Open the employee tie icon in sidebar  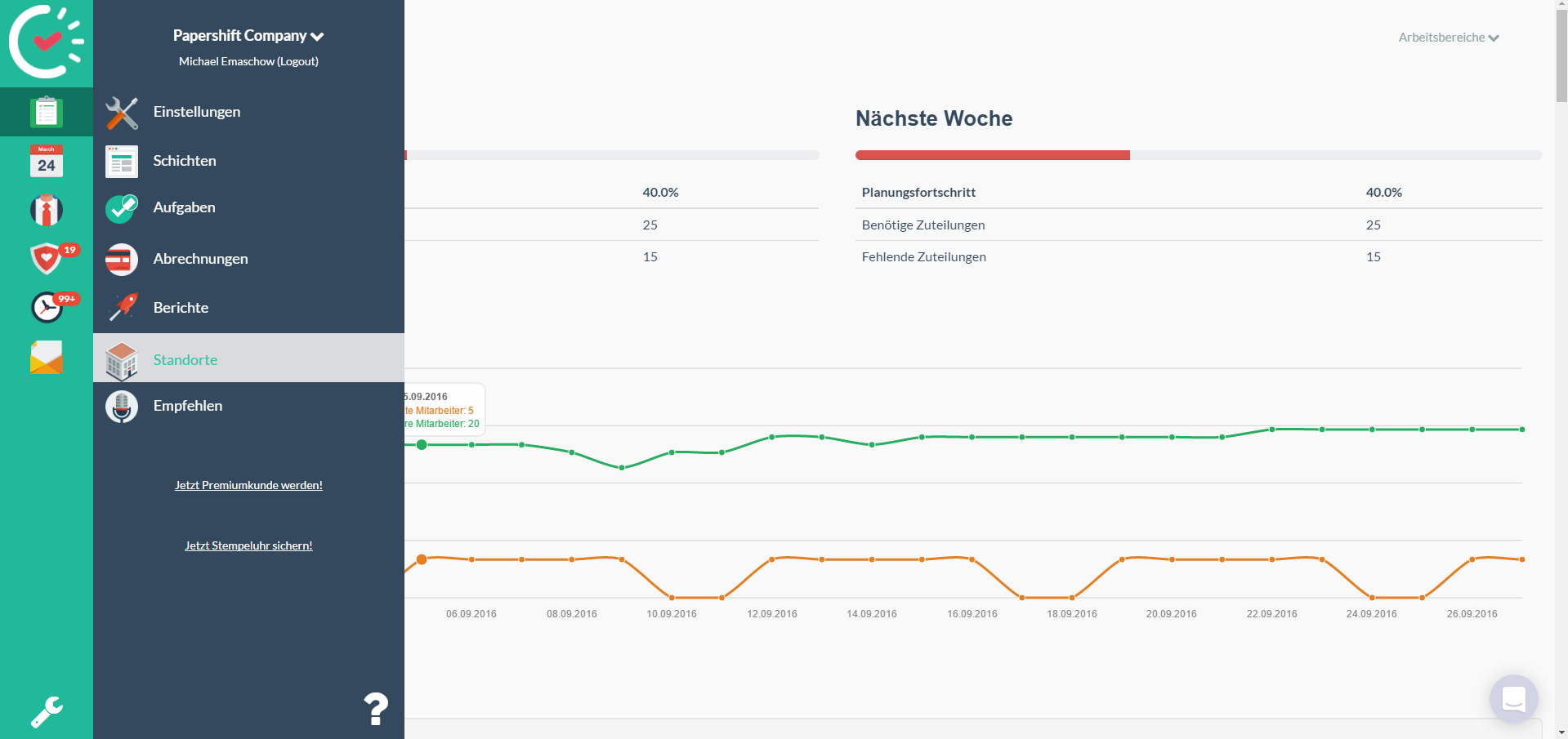pyautogui.click(x=47, y=210)
